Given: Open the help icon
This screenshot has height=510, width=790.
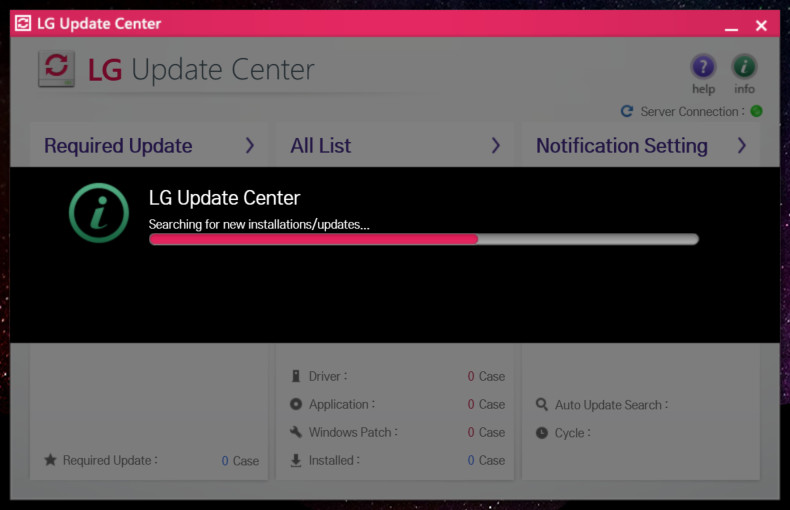Looking at the screenshot, I should coord(703,67).
